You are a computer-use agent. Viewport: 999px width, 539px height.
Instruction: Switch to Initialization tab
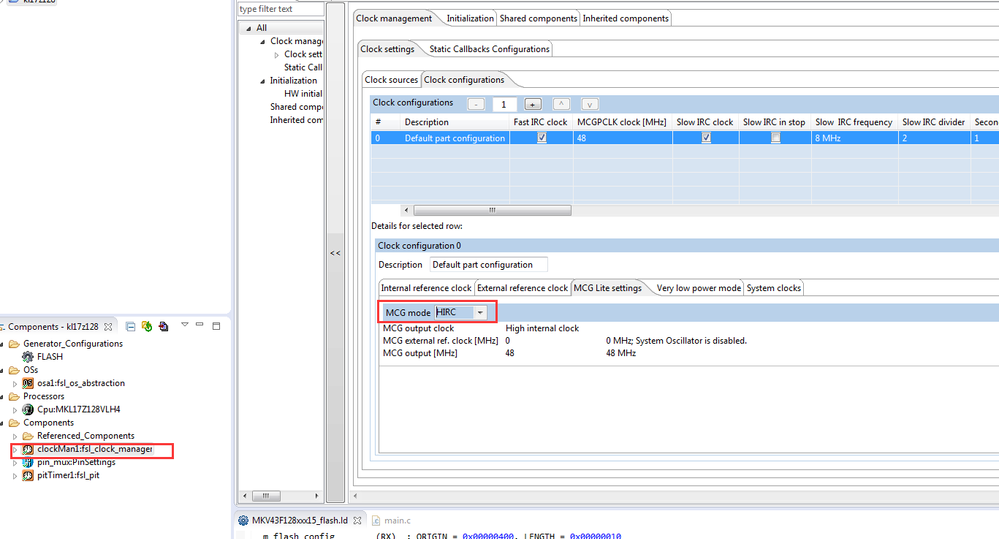(x=470, y=18)
